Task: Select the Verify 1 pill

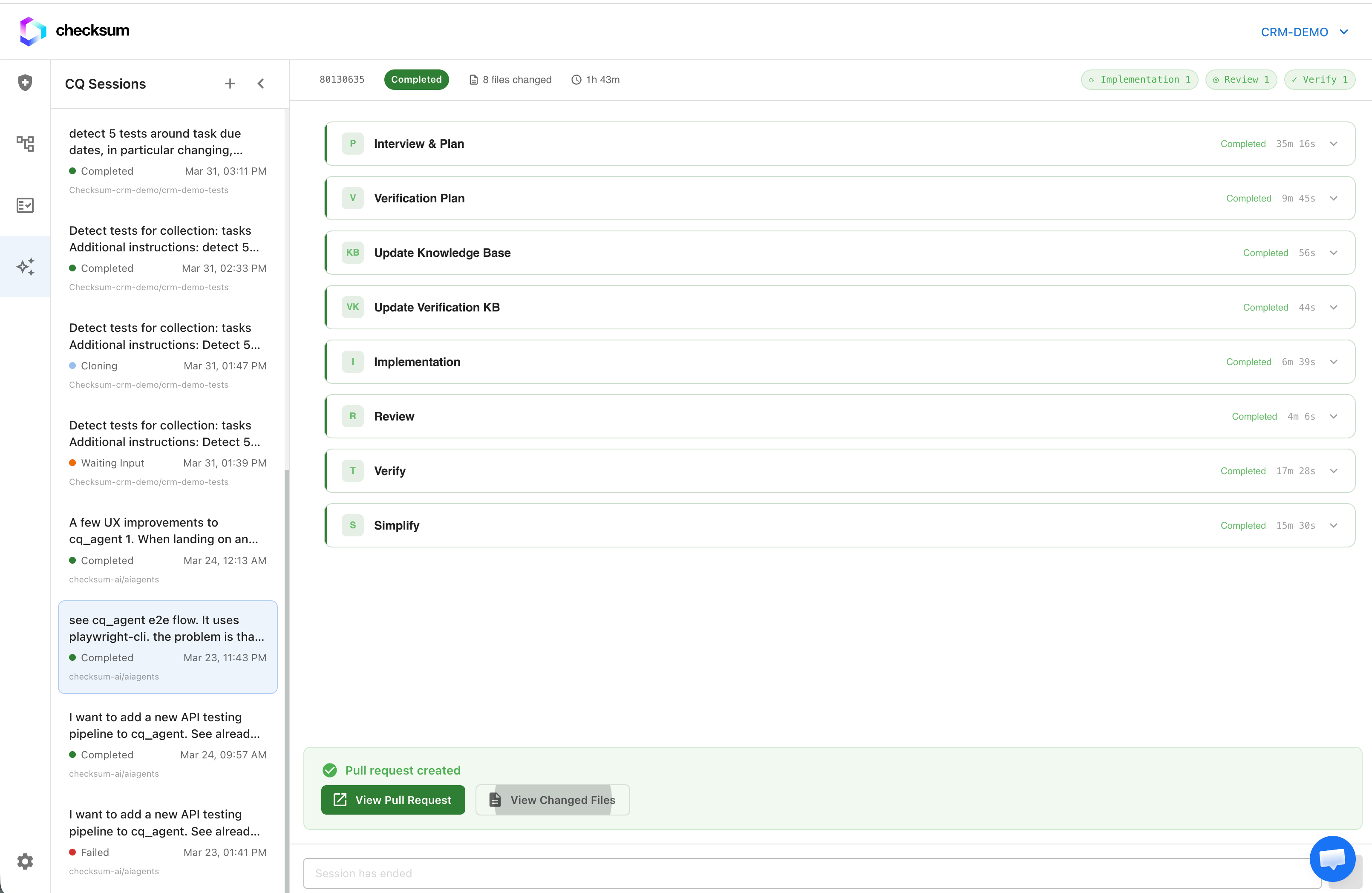Action: click(x=1319, y=80)
